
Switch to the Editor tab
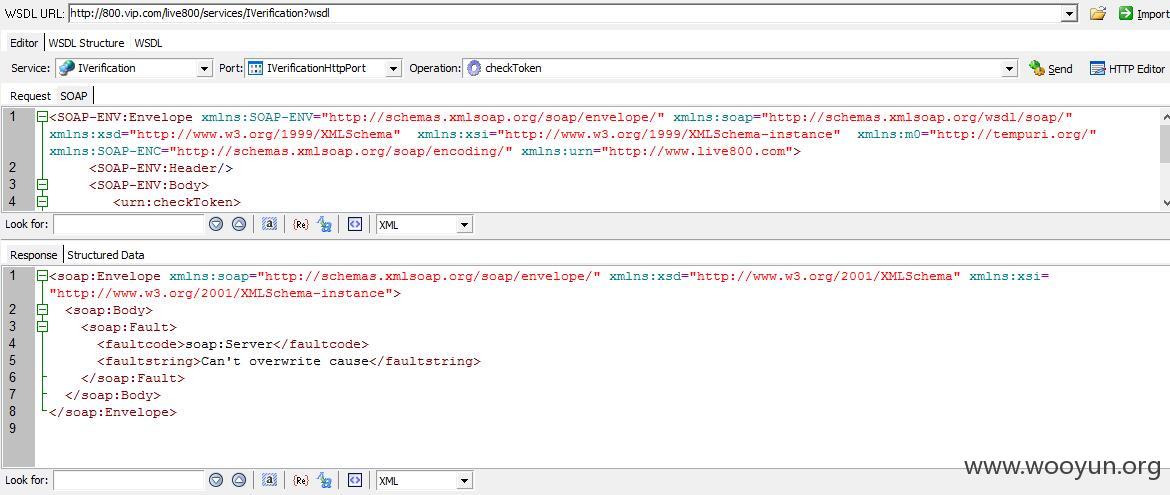24,43
